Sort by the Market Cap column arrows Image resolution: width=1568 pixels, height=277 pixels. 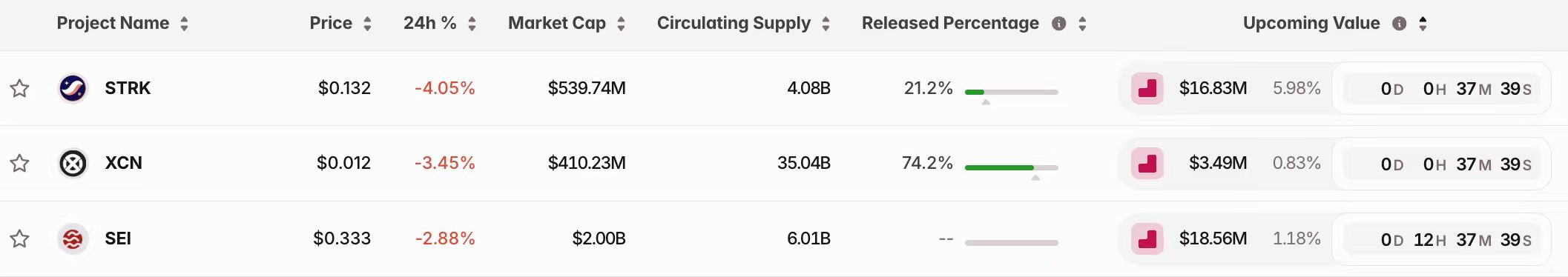pyautogui.click(x=621, y=24)
